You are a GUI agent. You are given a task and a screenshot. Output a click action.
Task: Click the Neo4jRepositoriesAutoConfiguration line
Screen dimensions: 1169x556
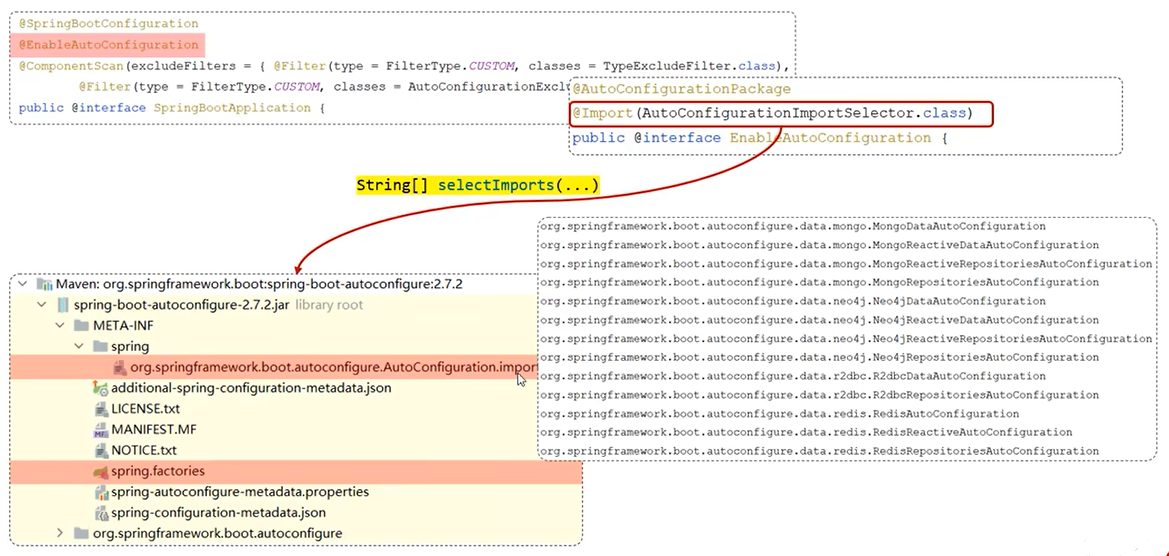click(x=819, y=357)
